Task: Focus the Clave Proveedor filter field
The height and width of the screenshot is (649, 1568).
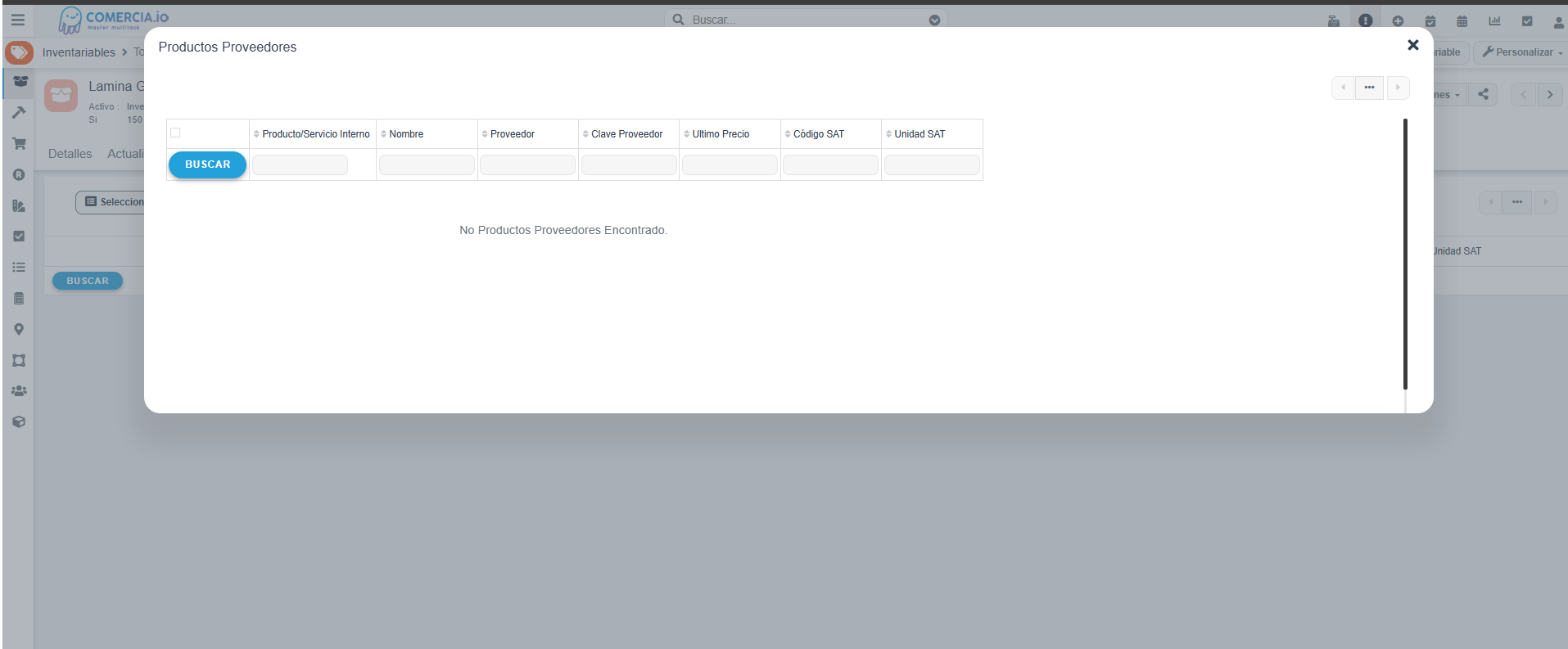Action: pos(629,165)
